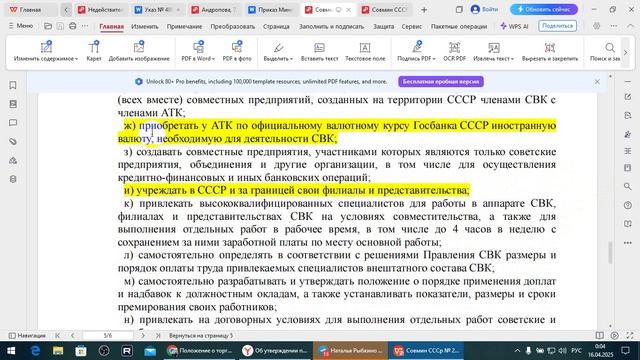Screen dimensions: 640x360
Task: Click the Добавить изображение tool
Action: pos(139,51)
